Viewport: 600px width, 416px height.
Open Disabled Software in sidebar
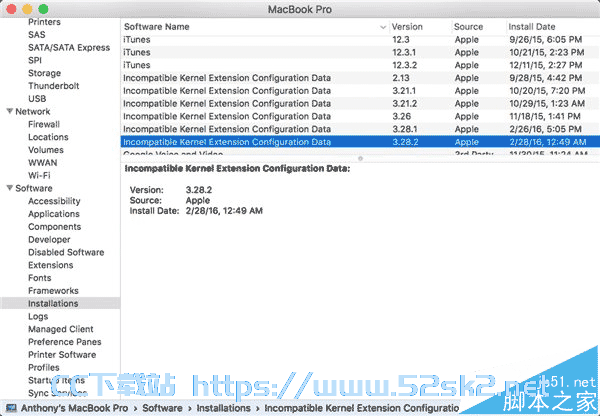66,252
